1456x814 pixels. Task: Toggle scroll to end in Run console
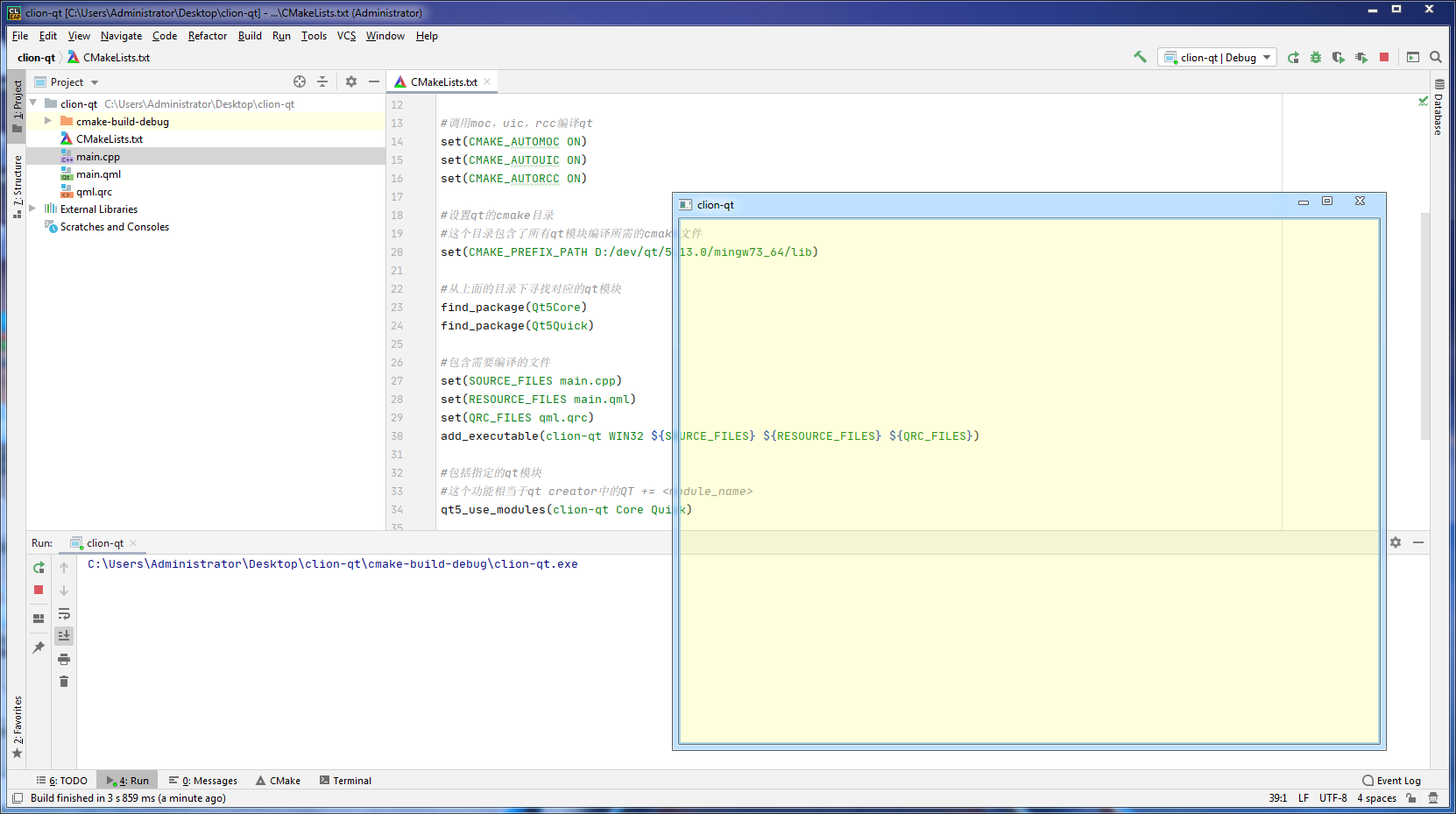coord(64,636)
